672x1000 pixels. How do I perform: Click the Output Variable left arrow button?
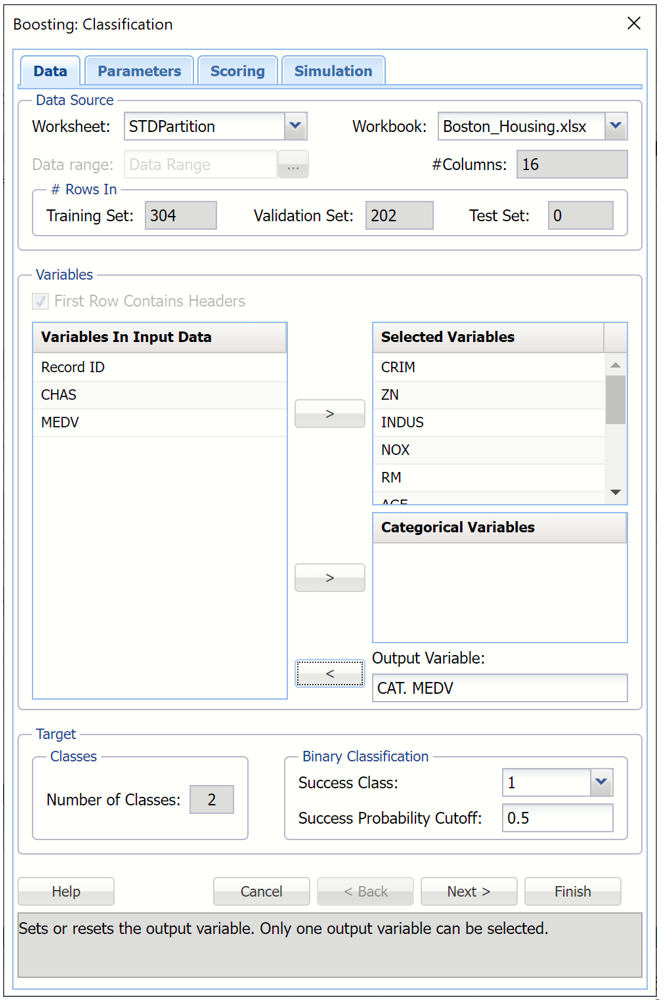(329, 674)
